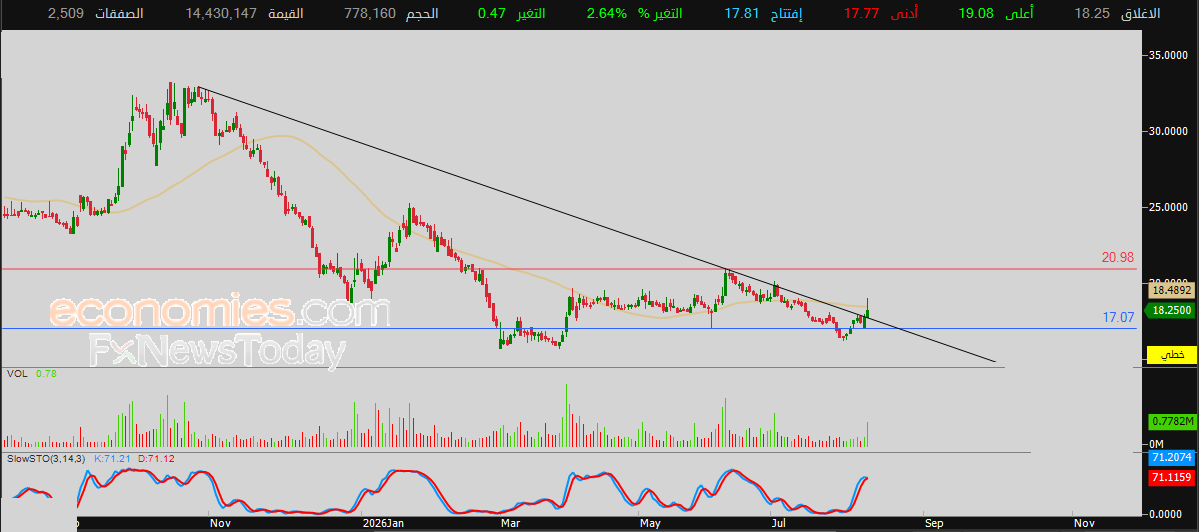This screenshot has height=532, width=1199.
Task: Click the التغير % change percent value
Action: click(609, 13)
